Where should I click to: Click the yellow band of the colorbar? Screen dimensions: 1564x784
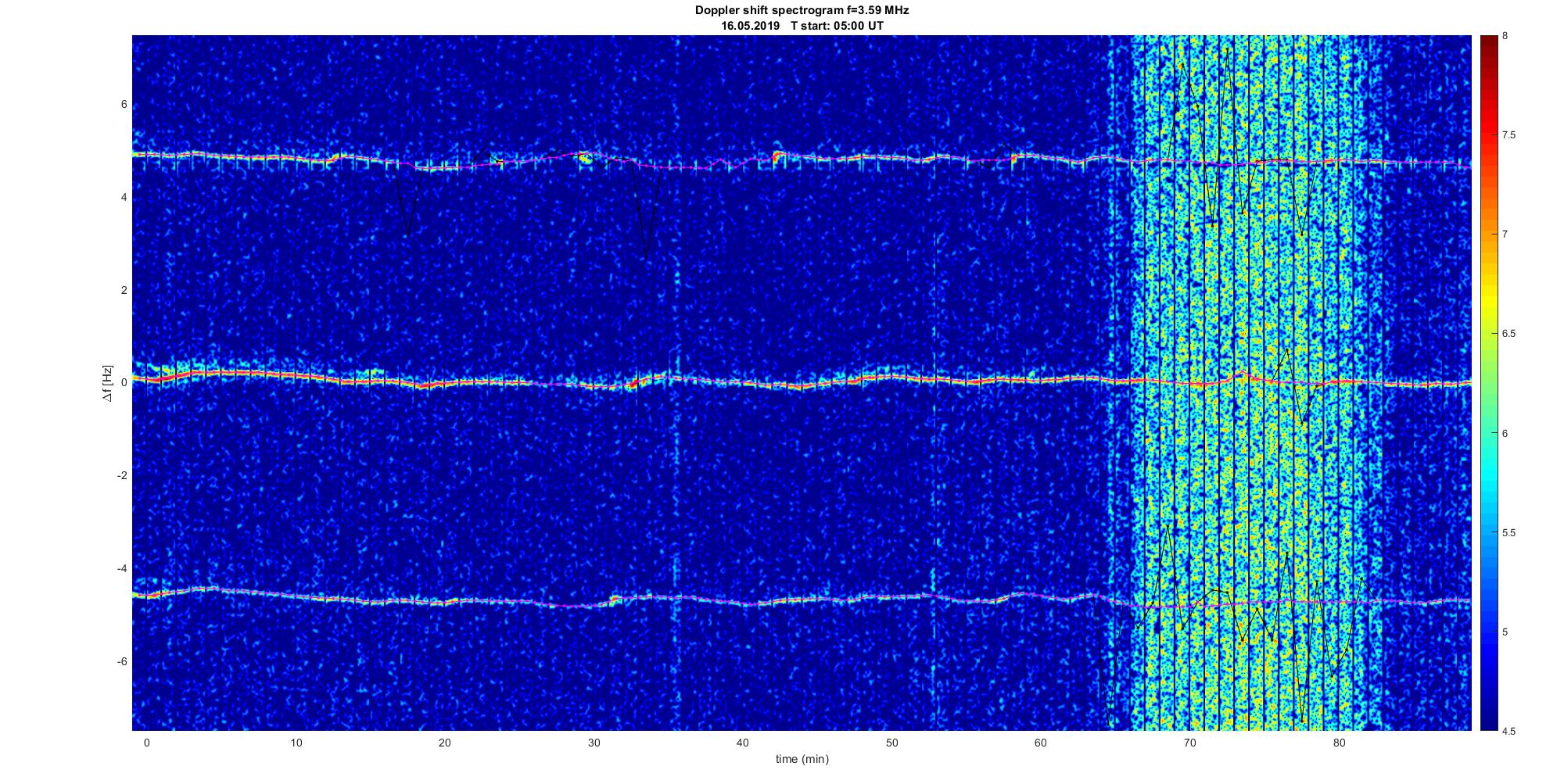coord(1488,301)
